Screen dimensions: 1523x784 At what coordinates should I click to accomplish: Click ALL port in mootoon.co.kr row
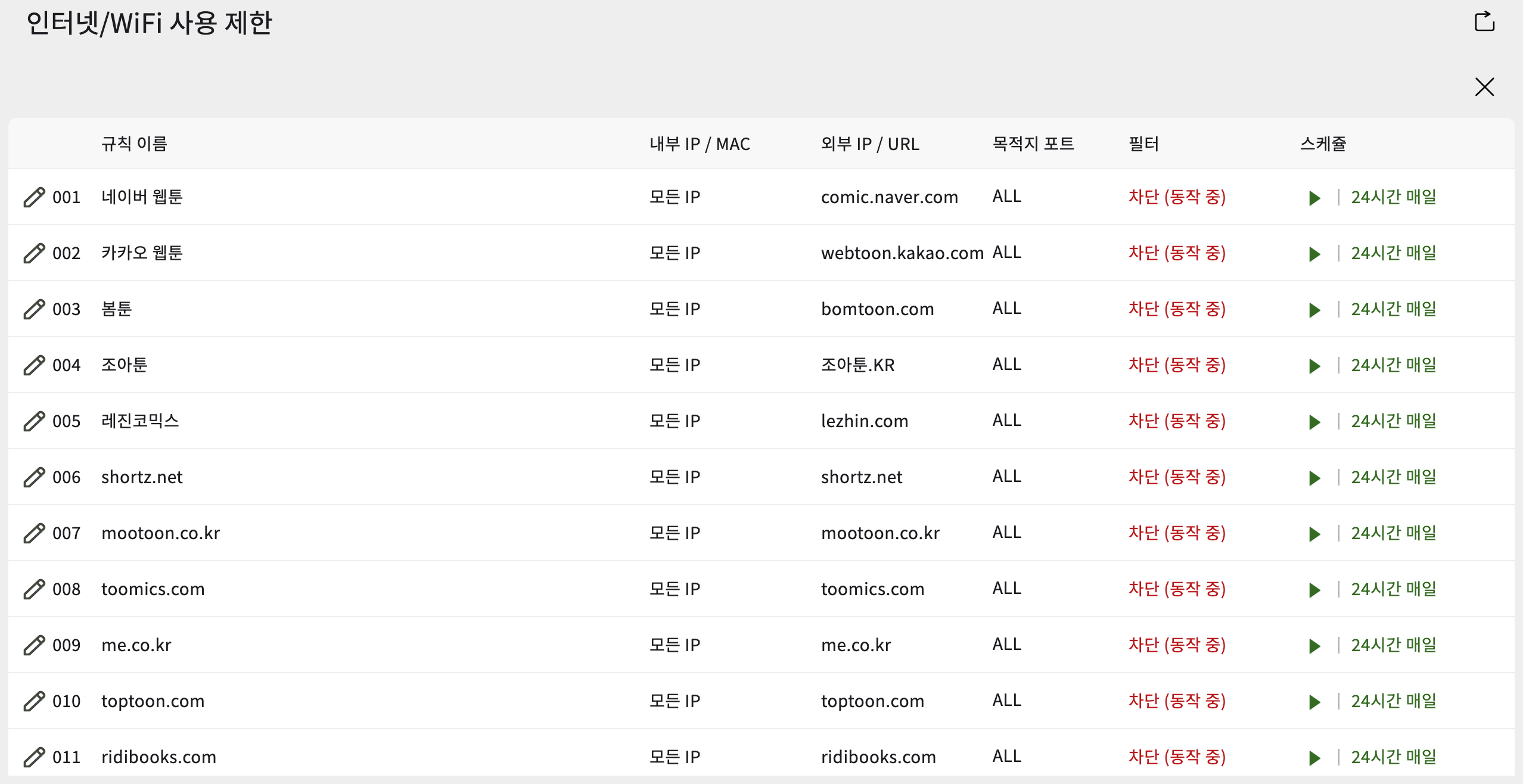coord(1006,532)
